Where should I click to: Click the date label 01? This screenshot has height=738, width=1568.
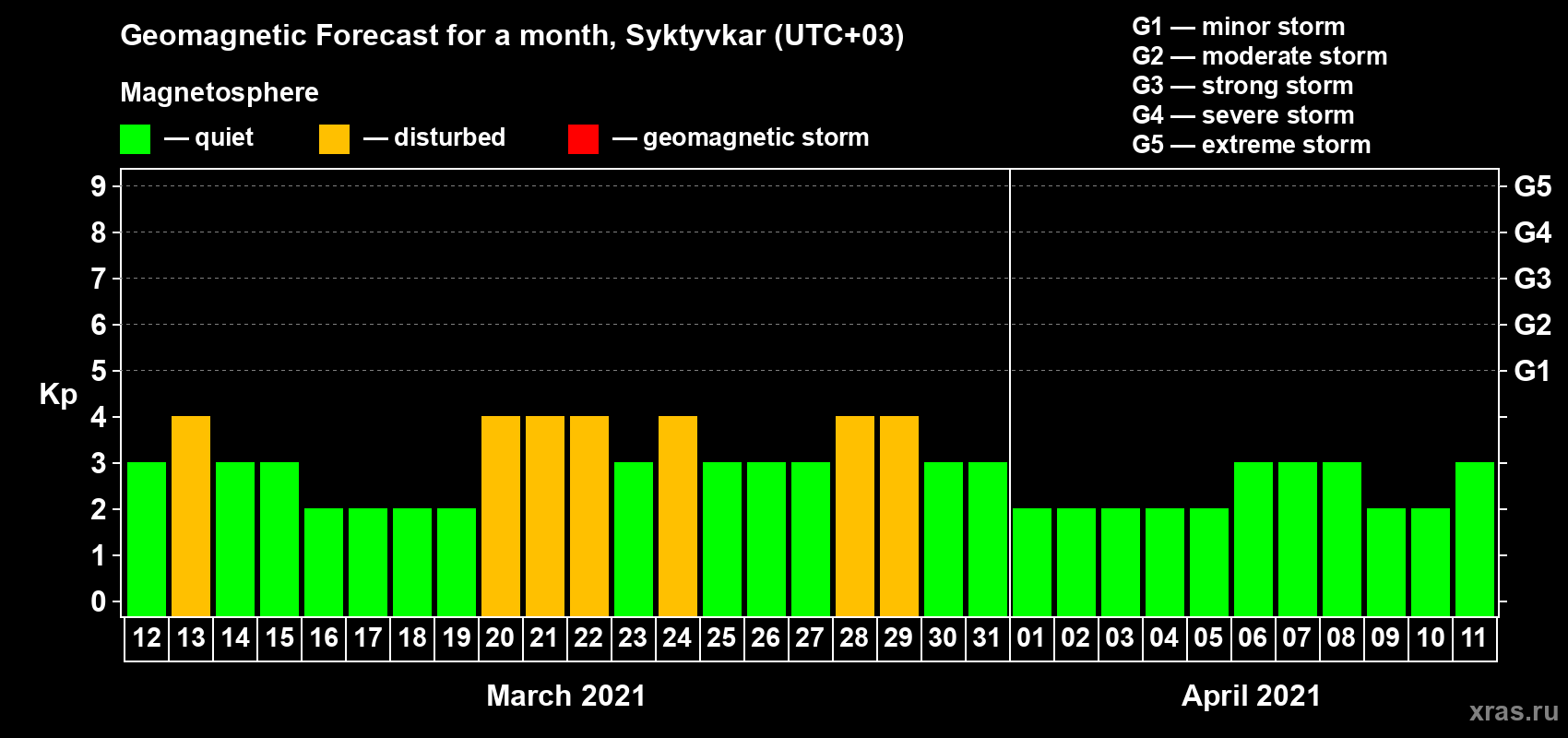click(x=1031, y=637)
